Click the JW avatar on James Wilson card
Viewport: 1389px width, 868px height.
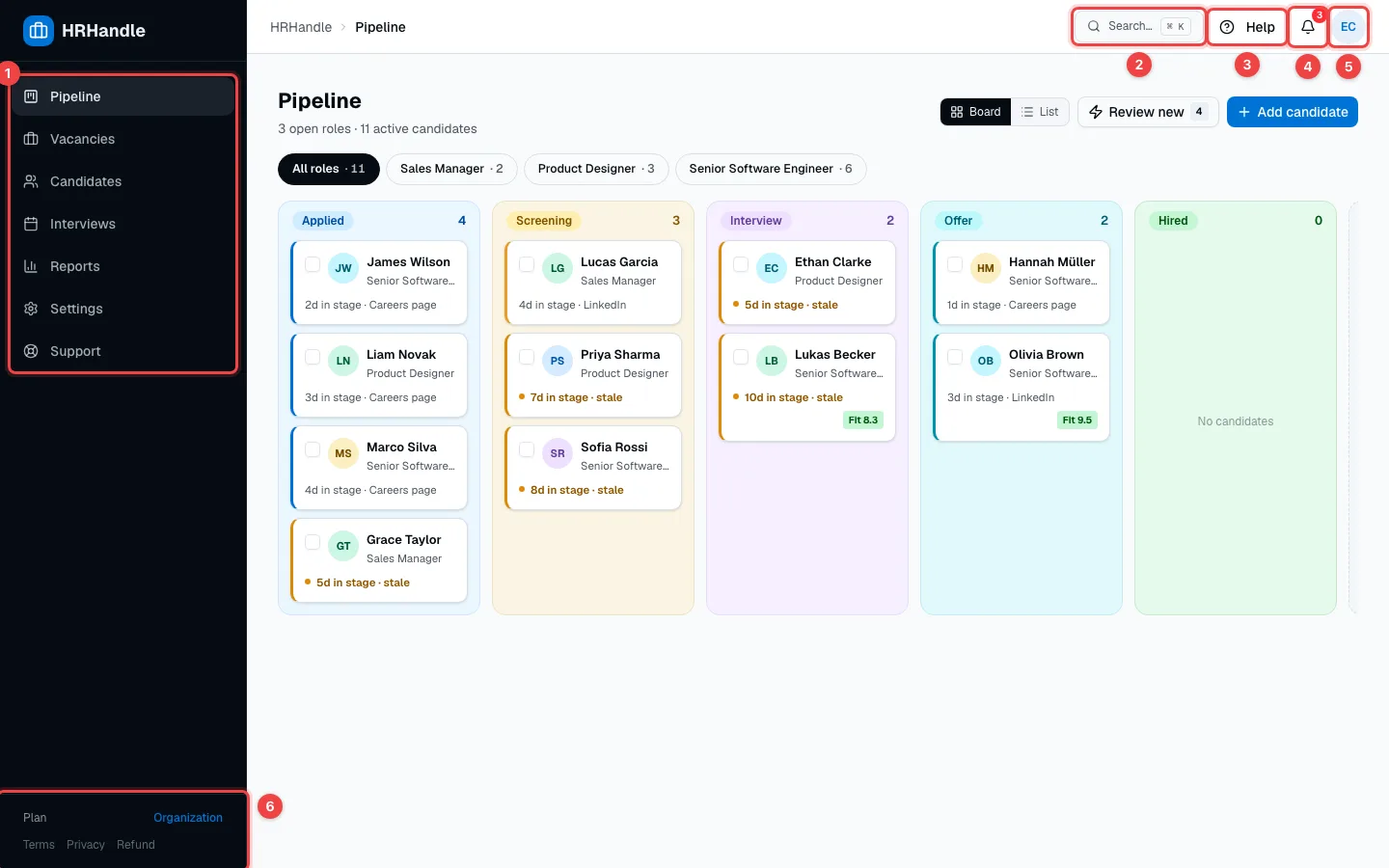(343, 268)
